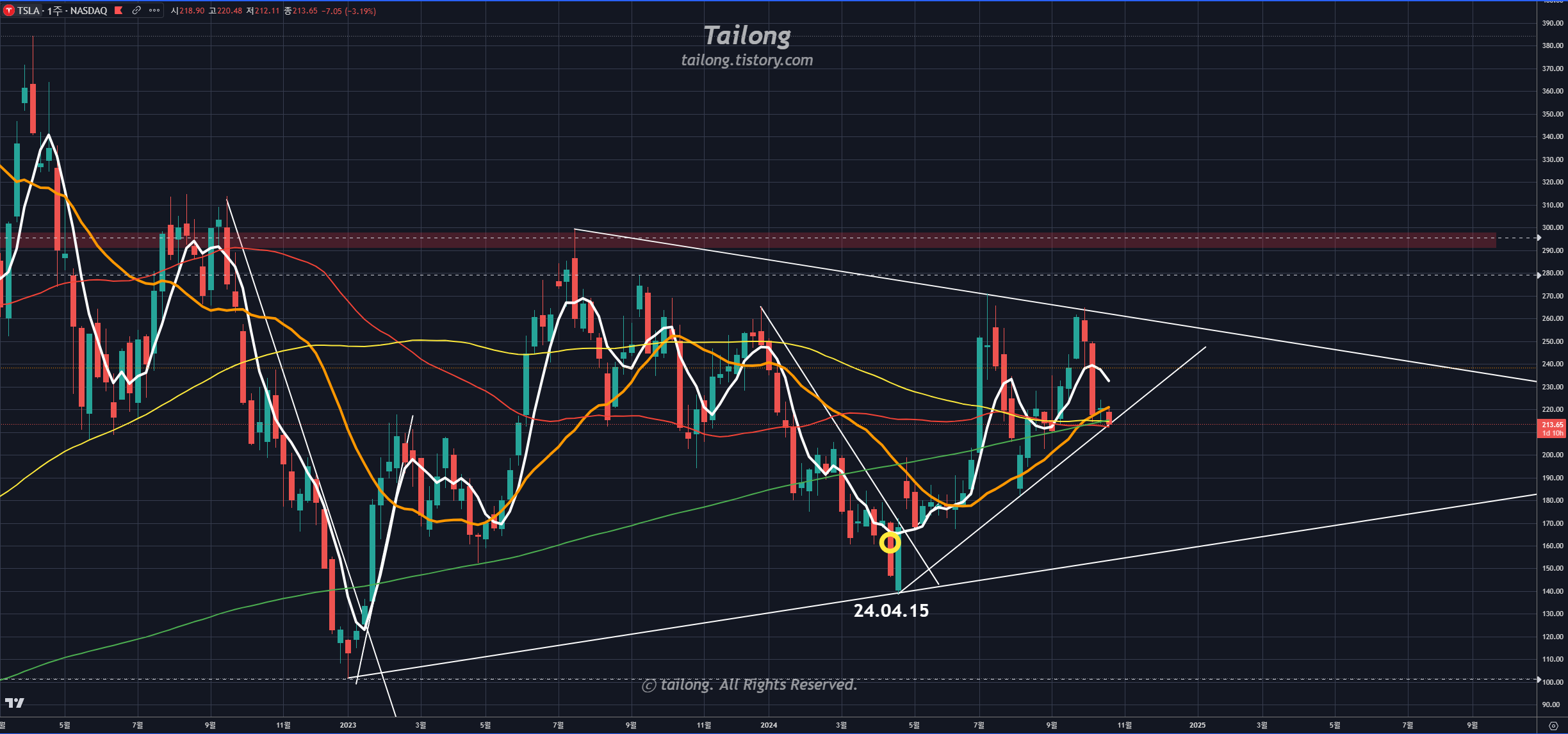This screenshot has height=734, width=1568.
Task: Click the chain link icon beside the flag
Action: pyautogui.click(x=136, y=10)
